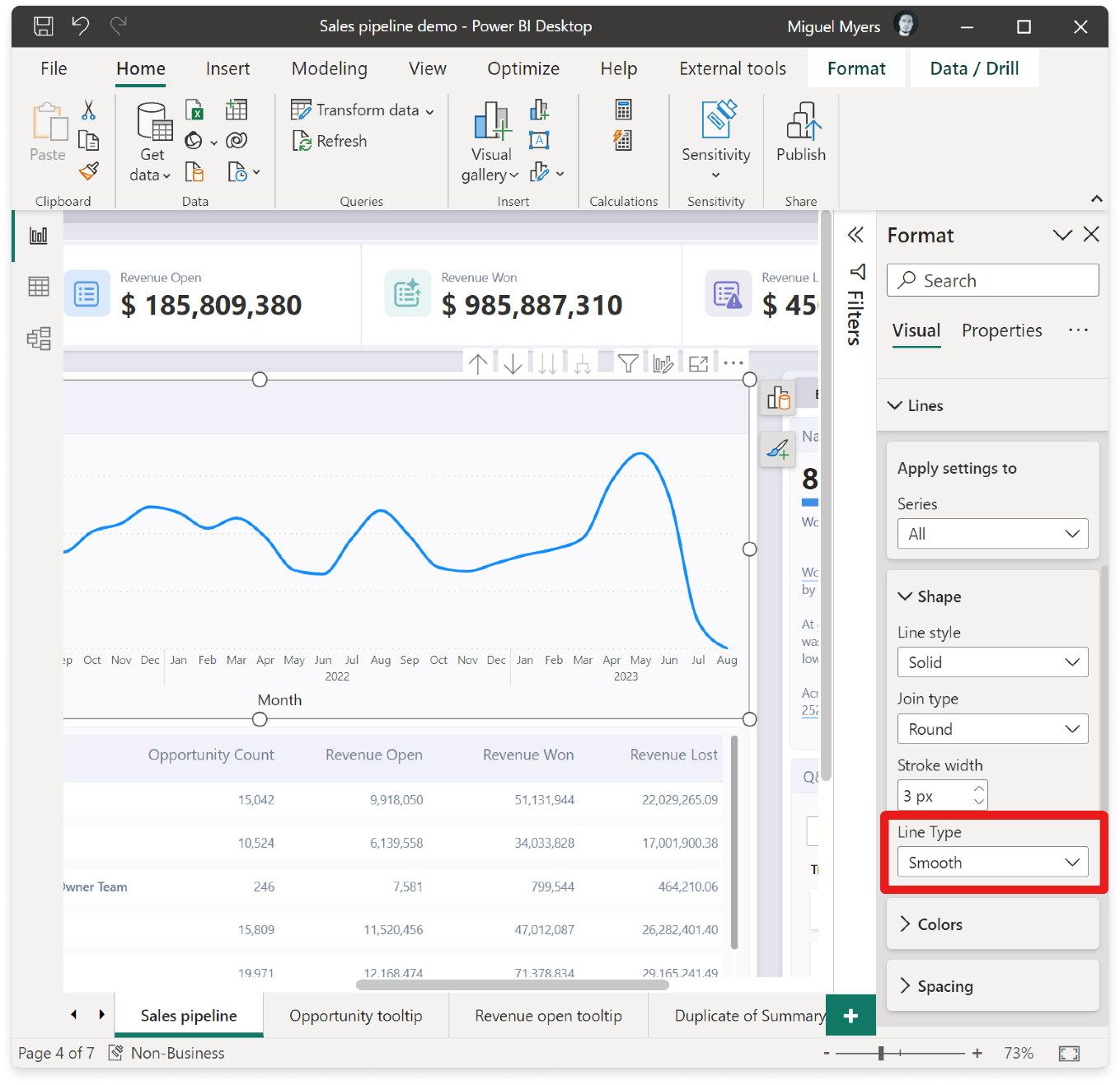The image size is (1120, 1085).
Task: Switch to Report view icon
Action: [x=39, y=236]
